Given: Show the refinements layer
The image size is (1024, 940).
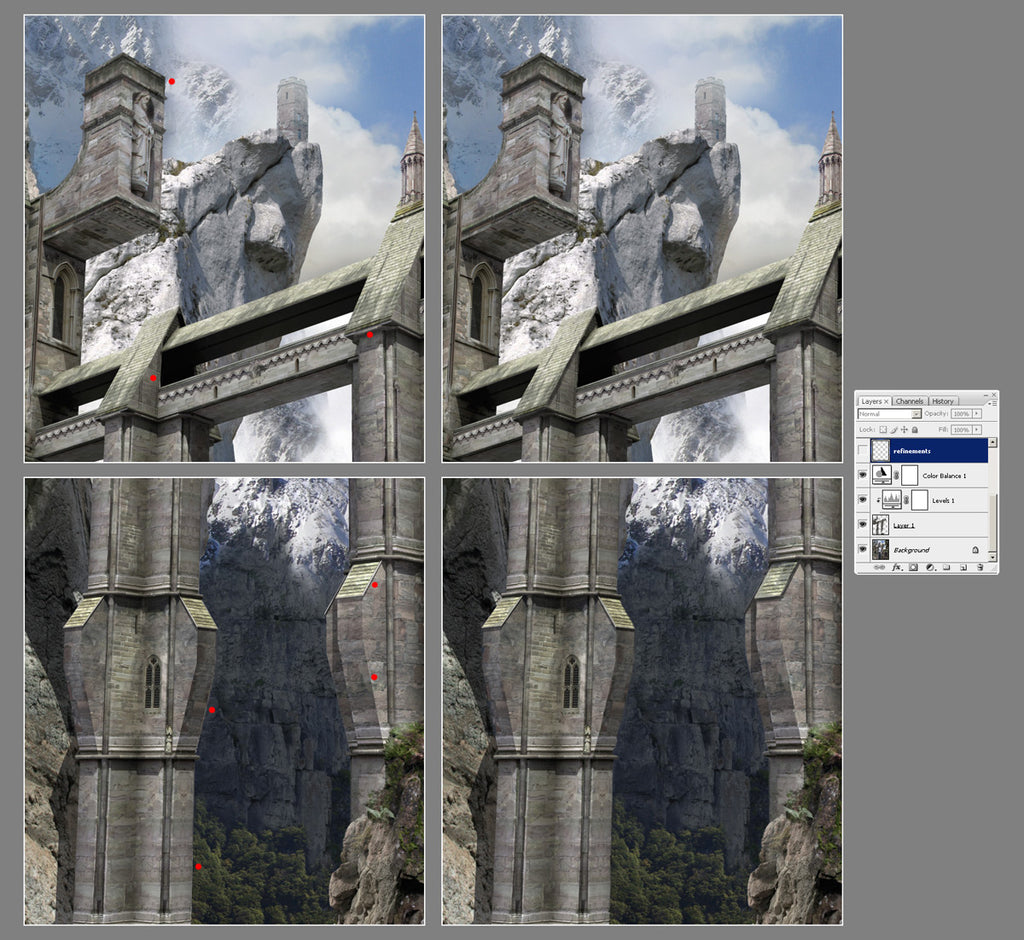Looking at the screenshot, I should point(862,450).
